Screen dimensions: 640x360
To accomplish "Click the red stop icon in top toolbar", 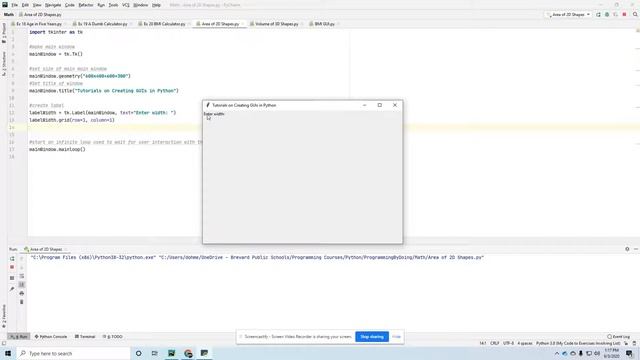I will (624, 15).
